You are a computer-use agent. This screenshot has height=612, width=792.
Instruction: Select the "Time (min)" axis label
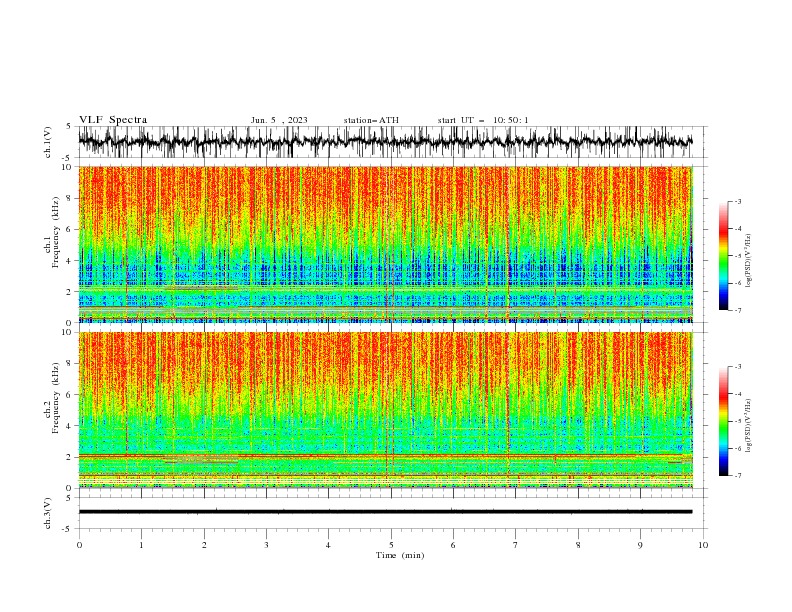[x=400, y=555]
